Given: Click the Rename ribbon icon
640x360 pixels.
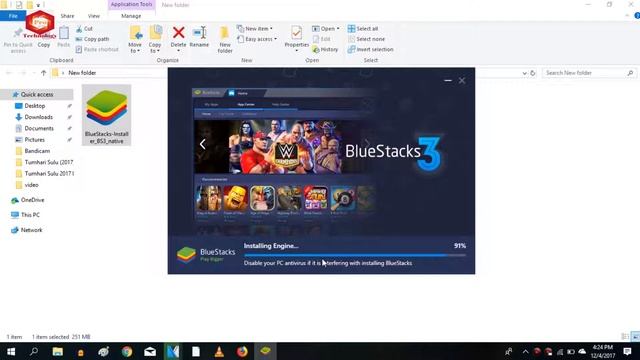Looking at the screenshot, I should [199, 33].
